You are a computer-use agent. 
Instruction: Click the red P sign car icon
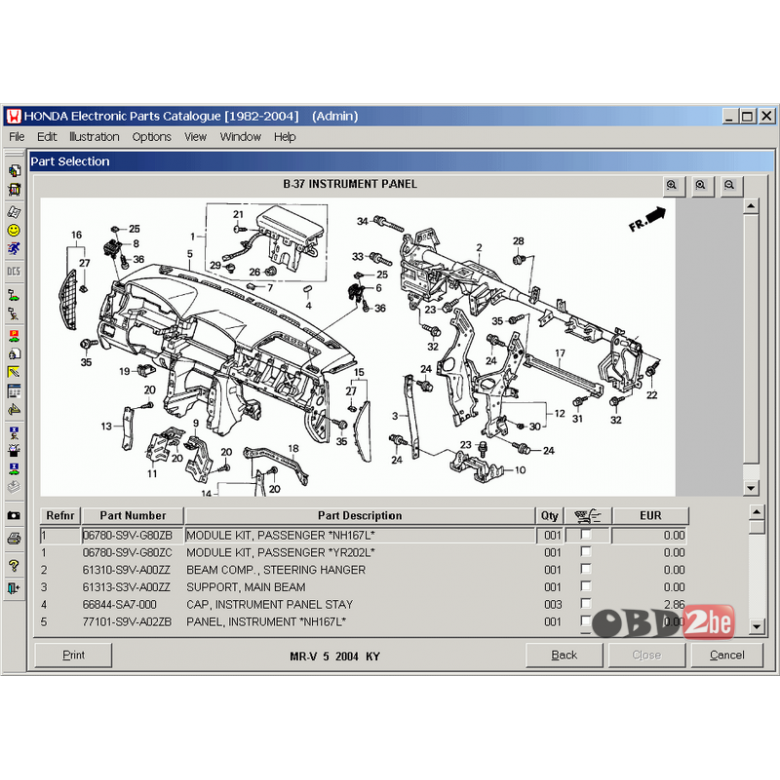click(14, 335)
